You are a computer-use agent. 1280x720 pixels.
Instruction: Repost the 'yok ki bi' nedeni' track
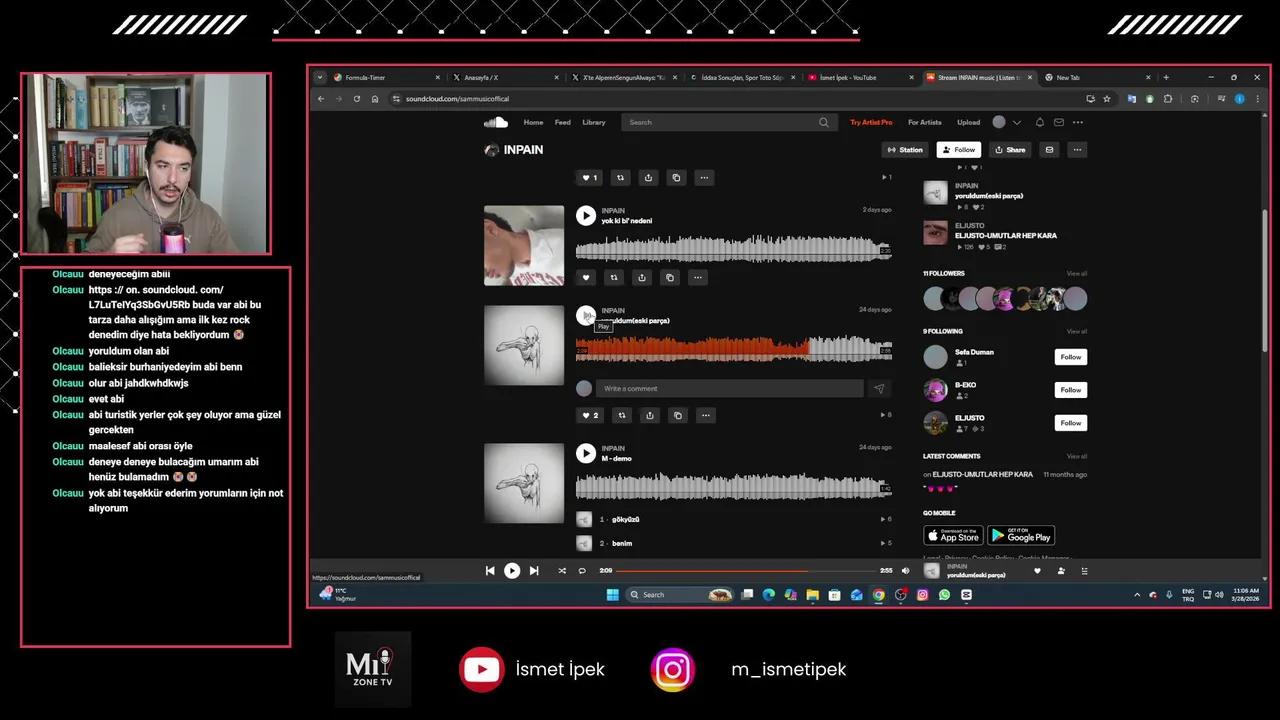point(614,277)
